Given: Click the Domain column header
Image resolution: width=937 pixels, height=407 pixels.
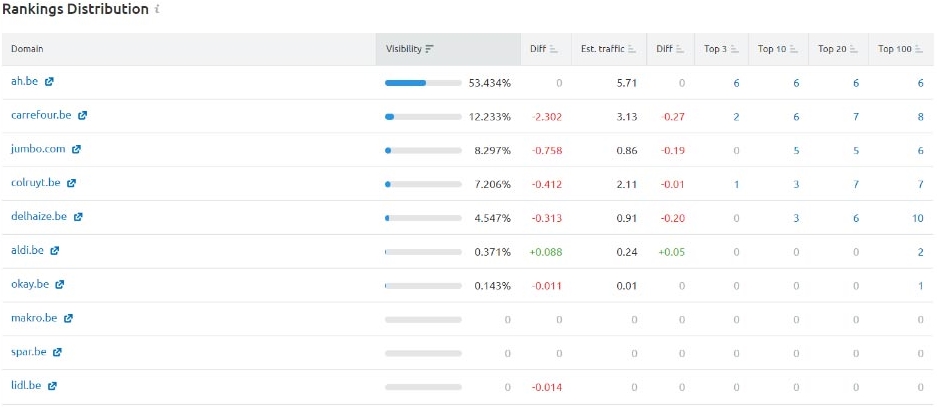Looking at the screenshot, I should [189, 49].
